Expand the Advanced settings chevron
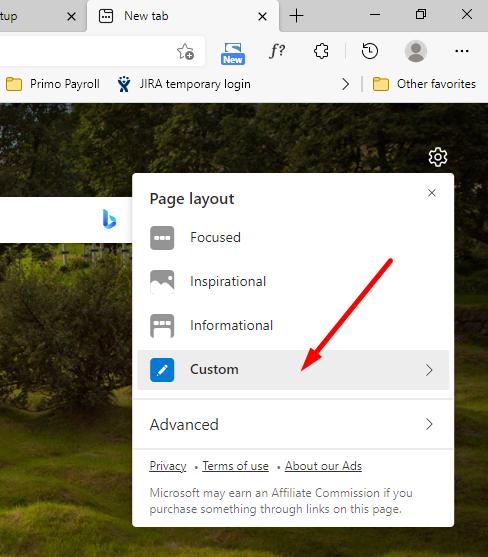Viewport: 488px width, 557px height. pyautogui.click(x=429, y=424)
